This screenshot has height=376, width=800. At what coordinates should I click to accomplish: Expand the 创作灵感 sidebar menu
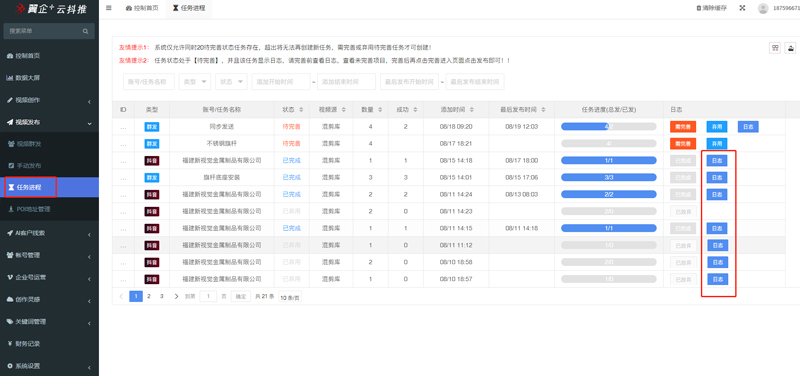pyautogui.click(x=49, y=299)
